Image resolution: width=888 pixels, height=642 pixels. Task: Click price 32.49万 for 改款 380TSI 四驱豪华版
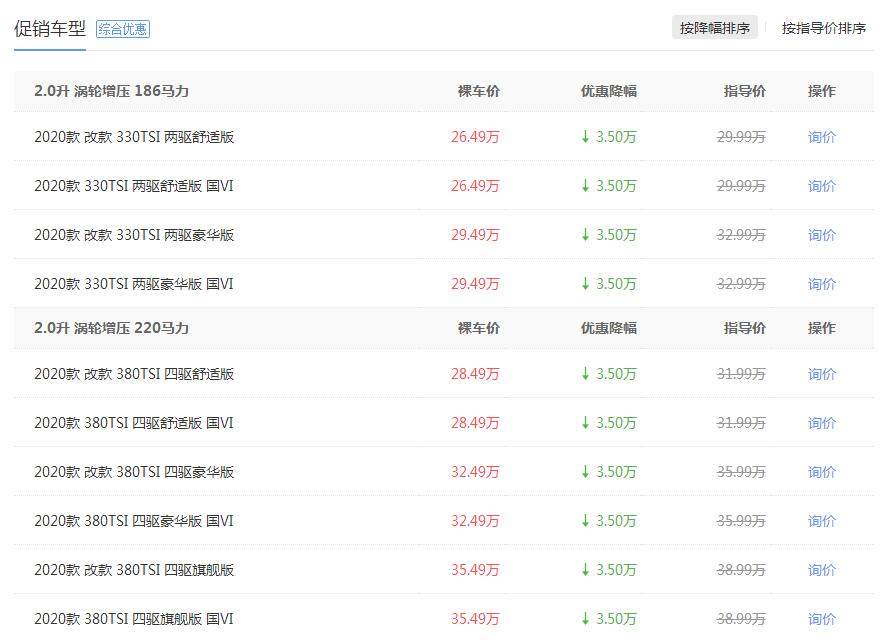pyautogui.click(x=475, y=472)
